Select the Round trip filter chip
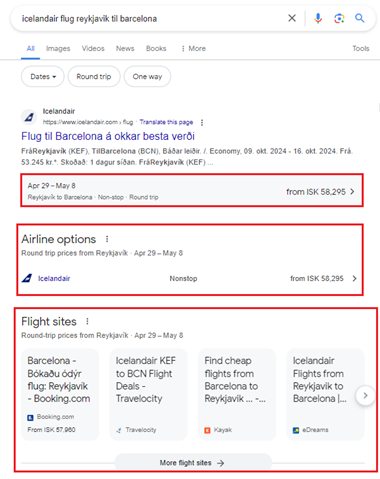 coord(94,77)
